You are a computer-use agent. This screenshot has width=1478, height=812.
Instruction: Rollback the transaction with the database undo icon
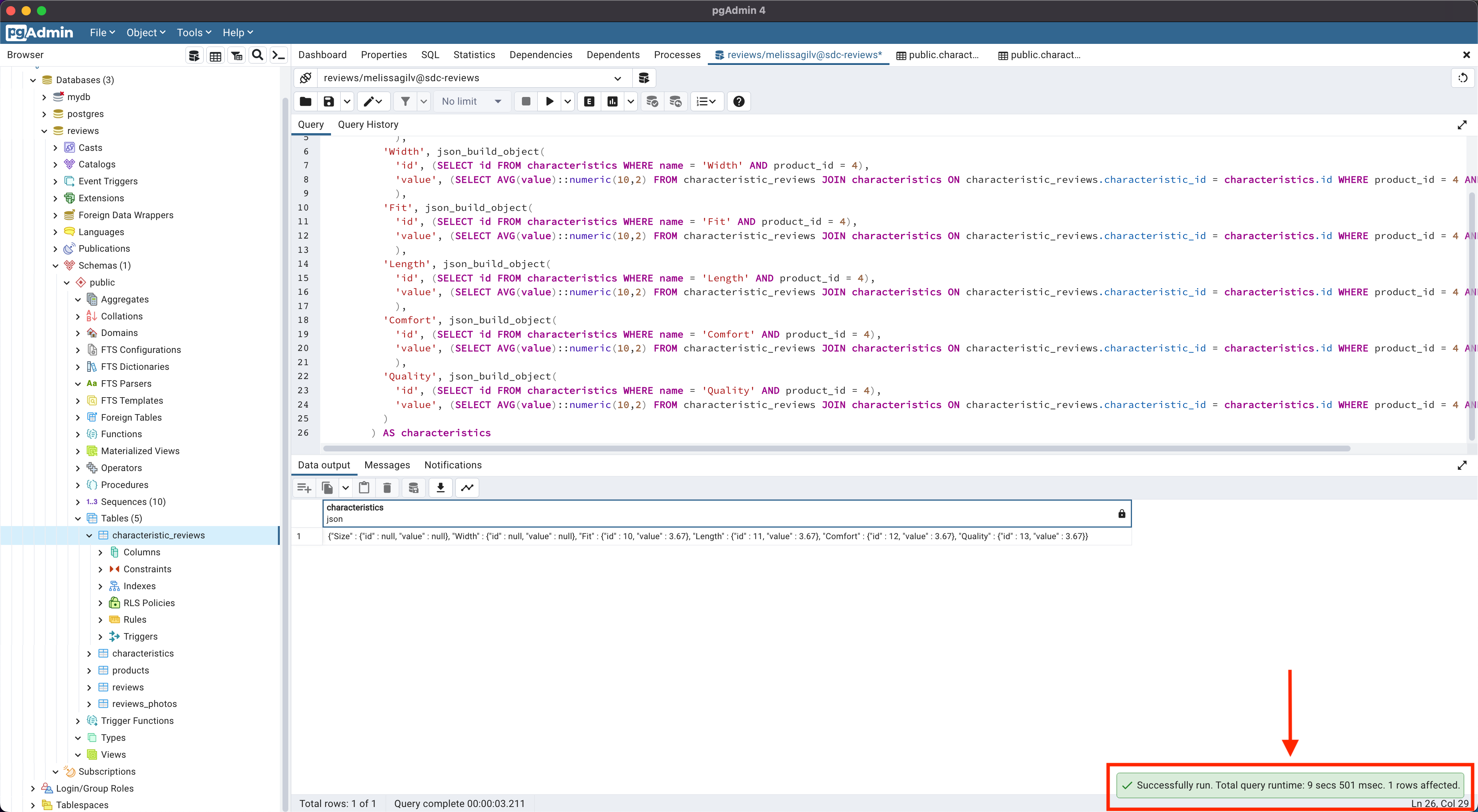(675, 102)
